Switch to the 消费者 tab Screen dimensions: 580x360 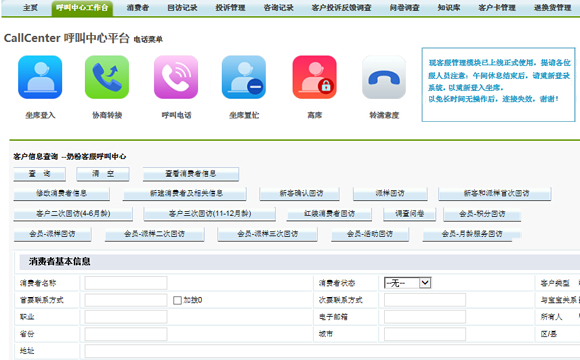pos(138,7)
